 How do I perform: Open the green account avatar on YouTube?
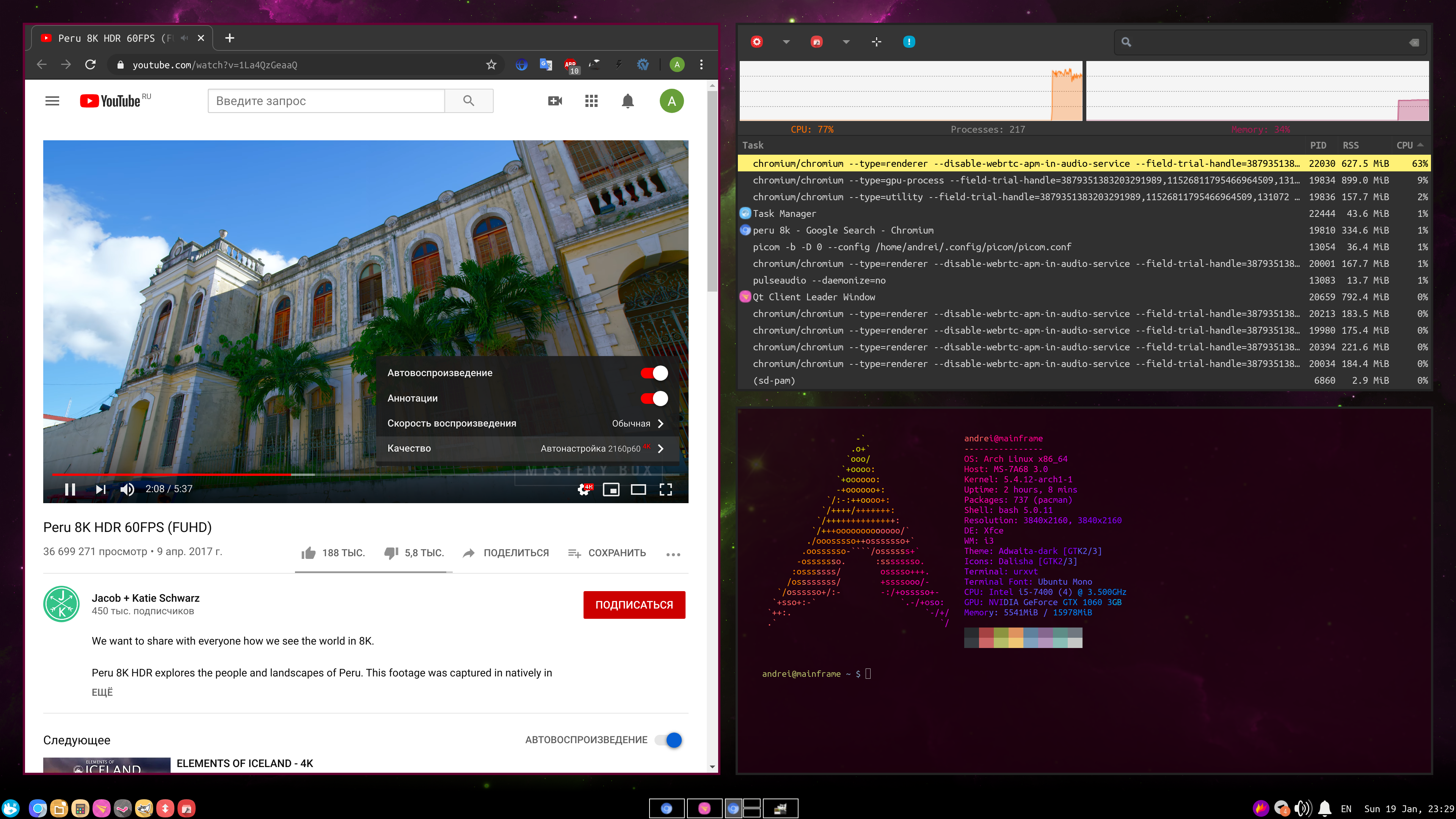[672, 100]
